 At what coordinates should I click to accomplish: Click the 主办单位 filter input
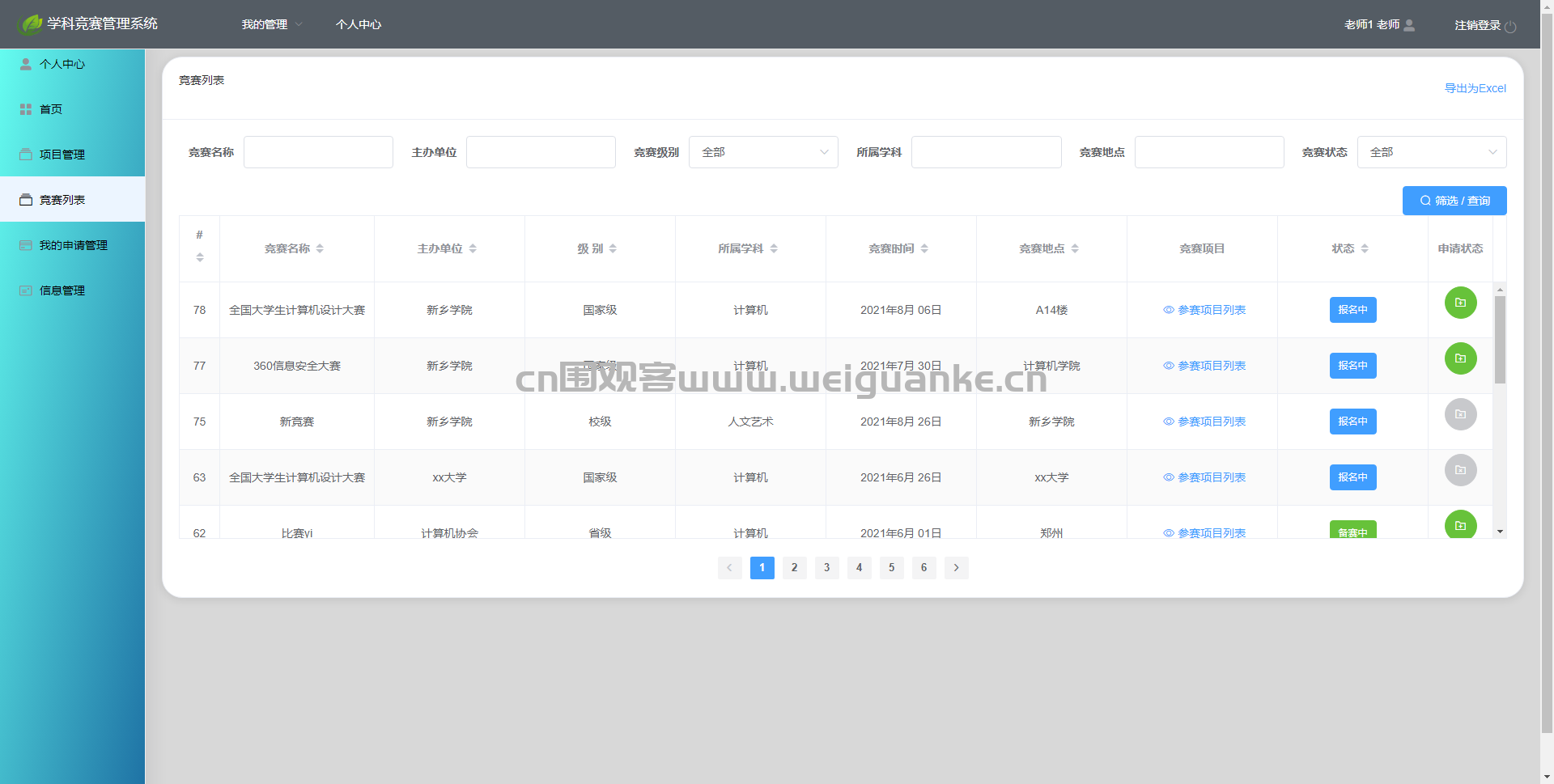pyautogui.click(x=541, y=152)
